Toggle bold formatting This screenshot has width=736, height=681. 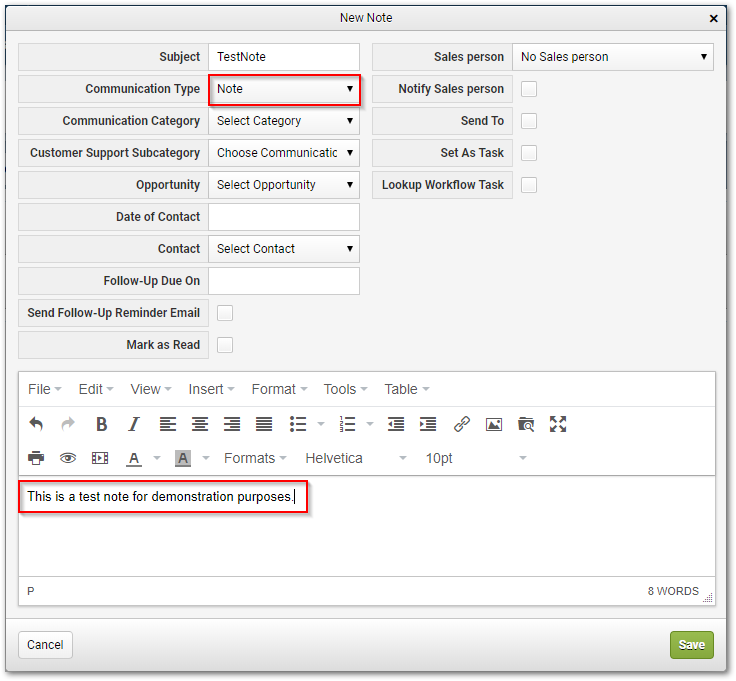click(101, 424)
